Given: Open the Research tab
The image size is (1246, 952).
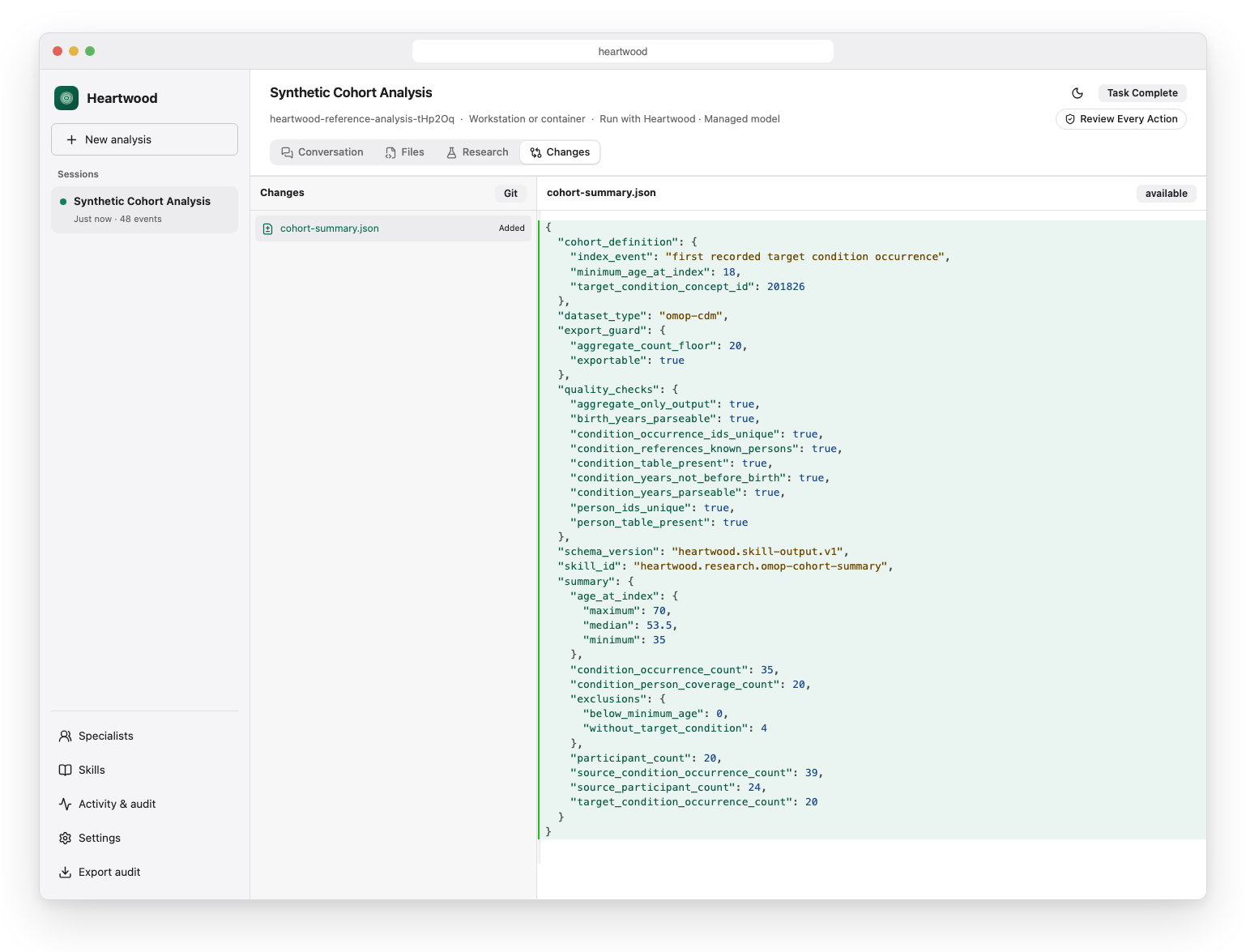Looking at the screenshot, I should pyautogui.click(x=477, y=152).
